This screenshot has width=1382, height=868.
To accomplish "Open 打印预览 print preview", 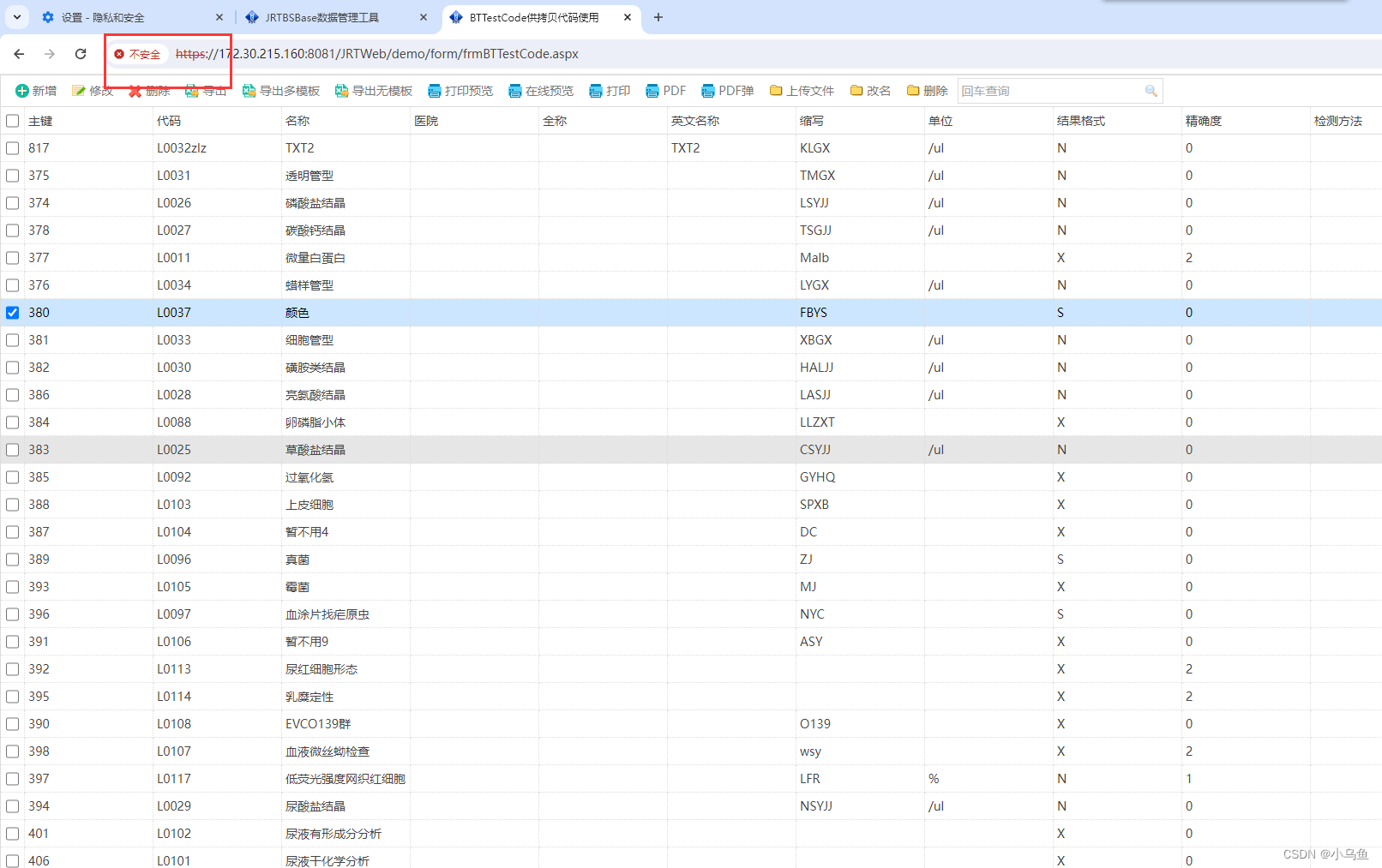I will pos(460,91).
